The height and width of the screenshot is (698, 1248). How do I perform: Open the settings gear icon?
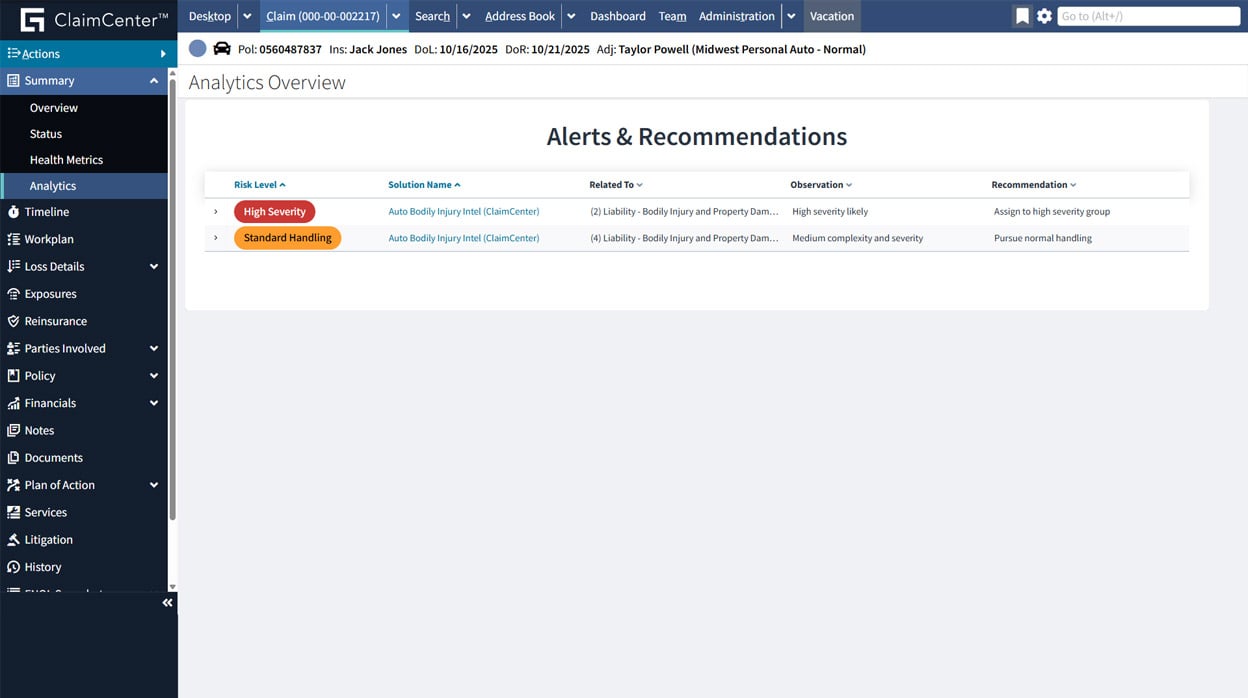(x=1044, y=16)
